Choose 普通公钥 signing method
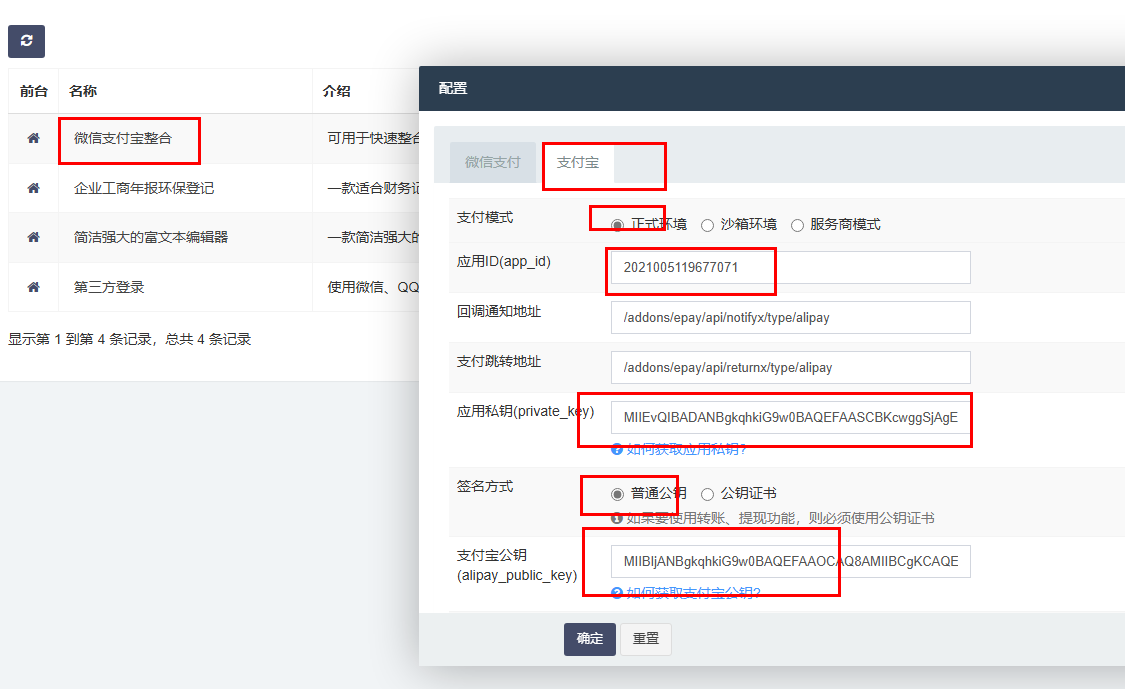This screenshot has width=1125, height=689. (x=617, y=494)
